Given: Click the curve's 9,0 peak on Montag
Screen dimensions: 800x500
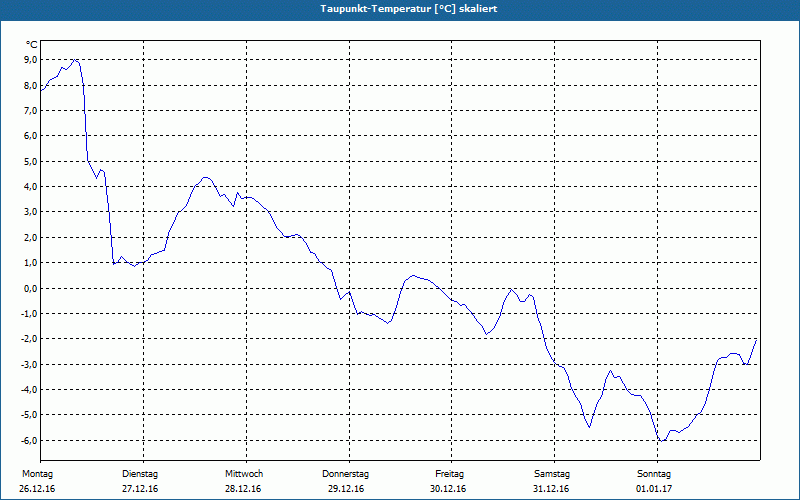Looking at the screenshot, I should (x=75, y=60).
